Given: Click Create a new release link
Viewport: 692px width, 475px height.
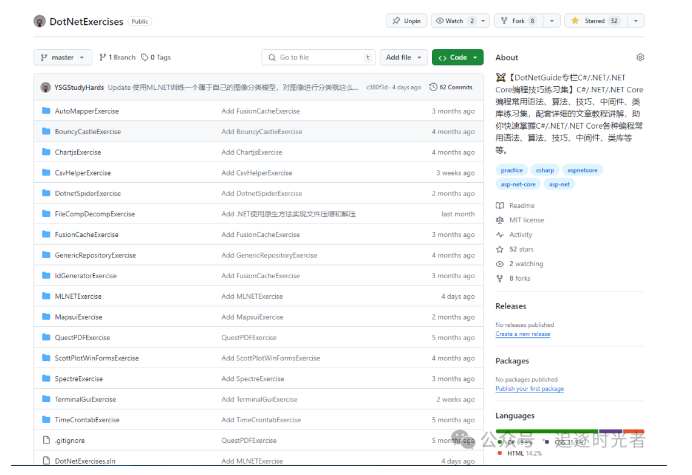Looking at the screenshot, I should pos(523,334).
